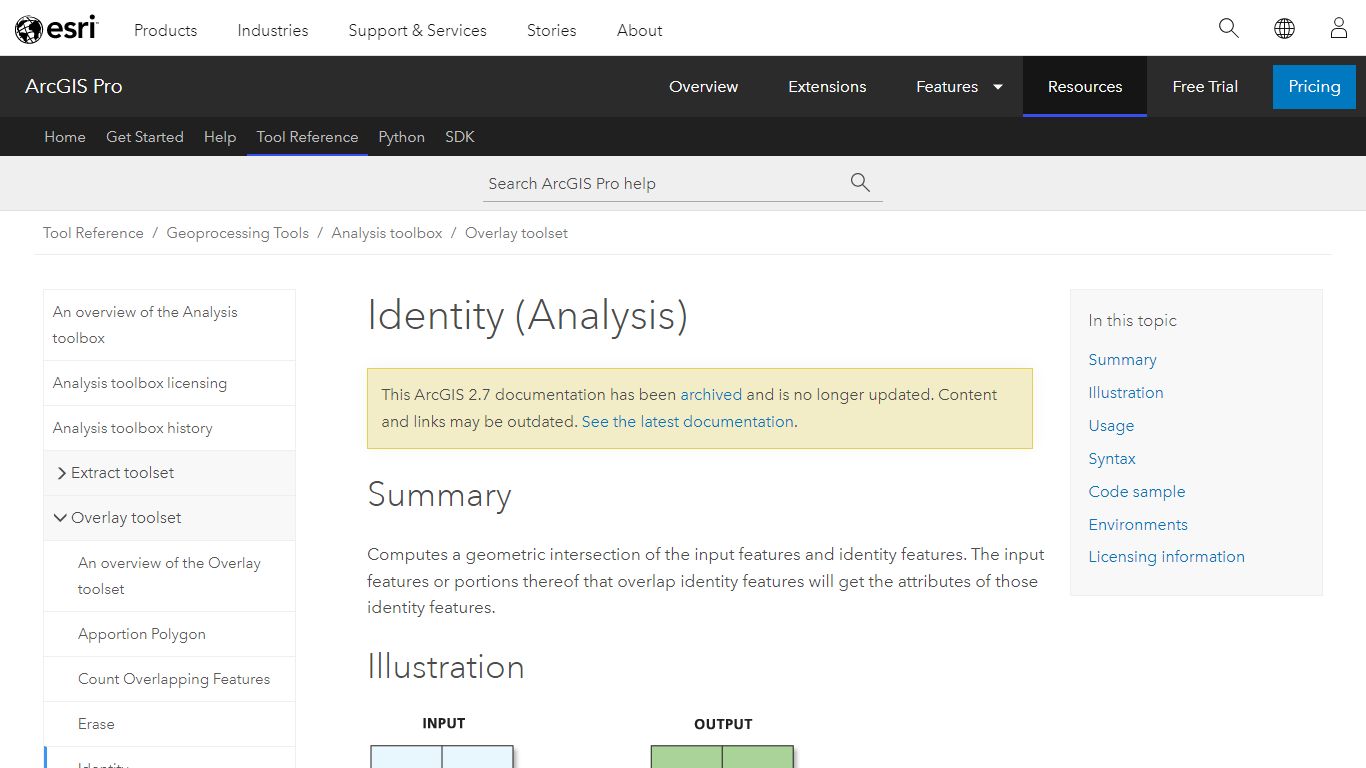Click the ArcGIS Pro title

click(74, 86)
